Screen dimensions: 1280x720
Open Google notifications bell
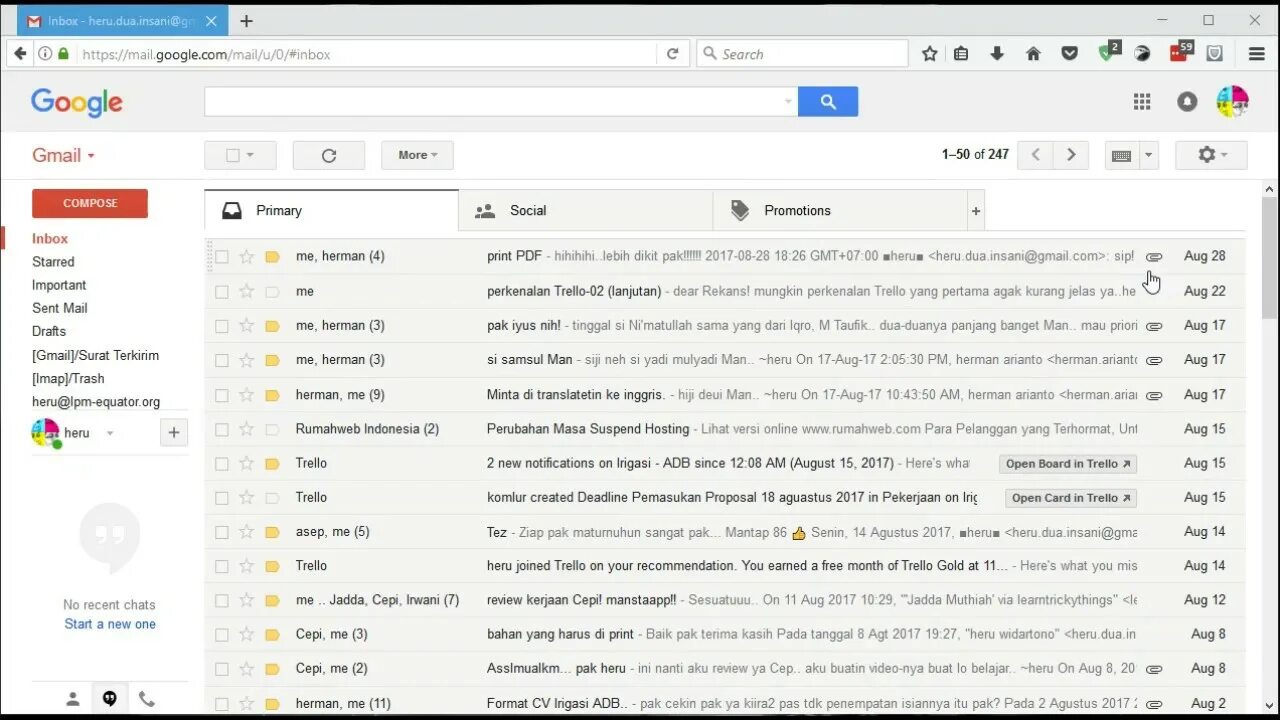click(x=1187, y=101)
